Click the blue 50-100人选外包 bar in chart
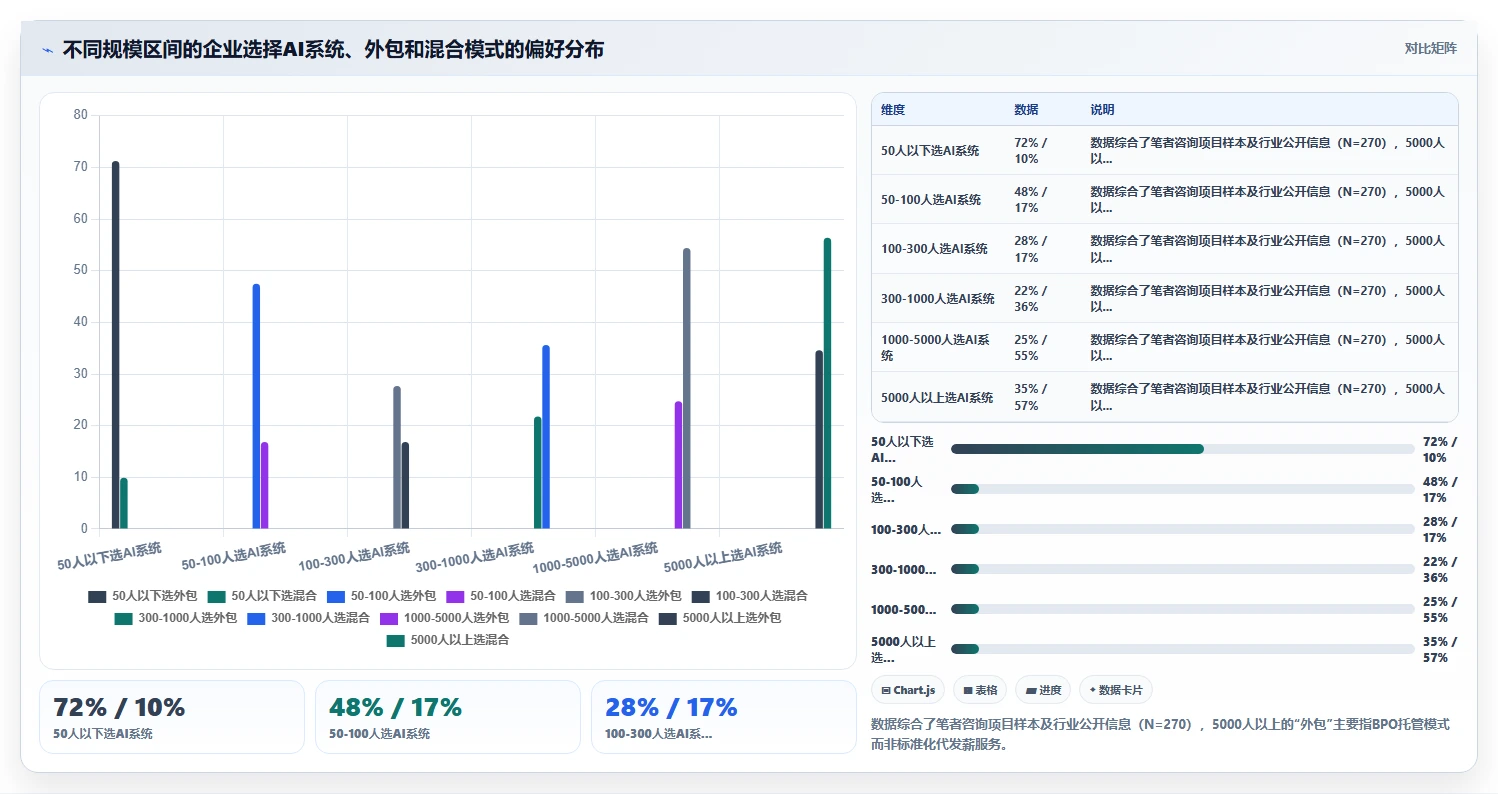Screen dimensions: 1498x794 click(256, 406)
